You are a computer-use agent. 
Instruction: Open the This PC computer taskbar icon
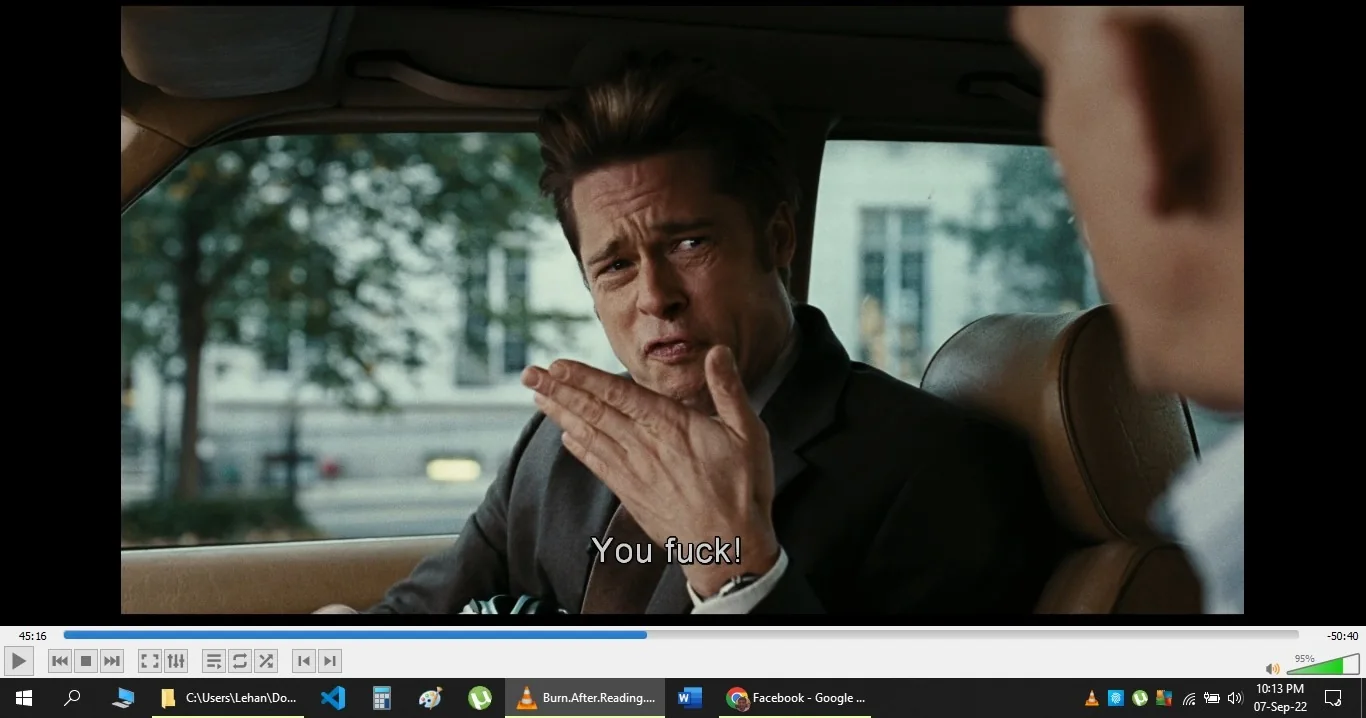click(x=123, y=698)
